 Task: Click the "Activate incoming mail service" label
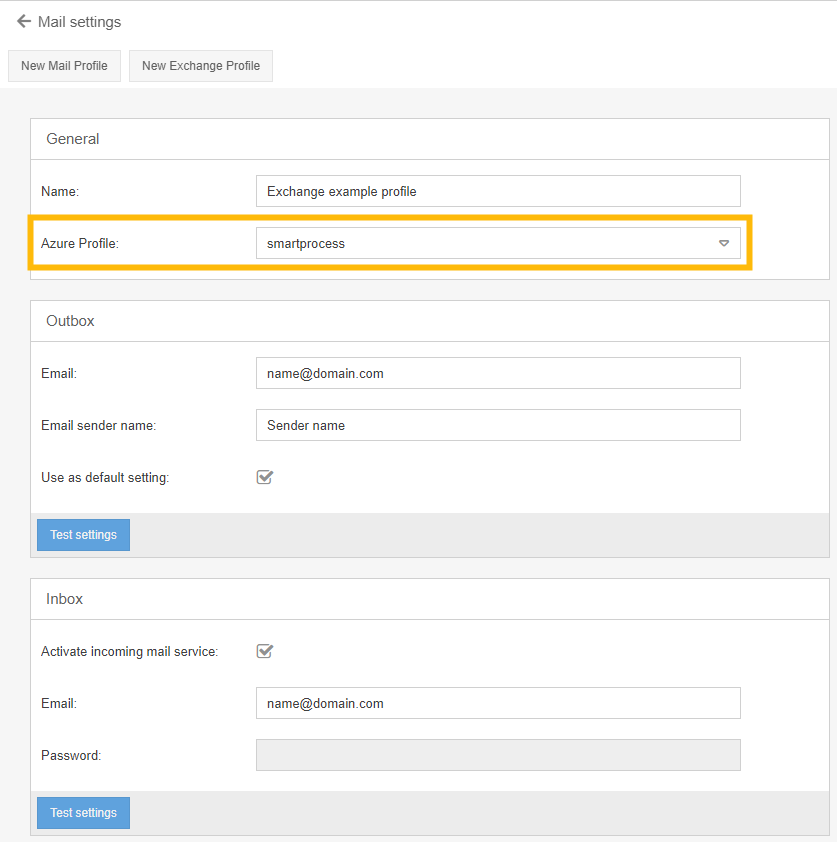tap(129, 651)
